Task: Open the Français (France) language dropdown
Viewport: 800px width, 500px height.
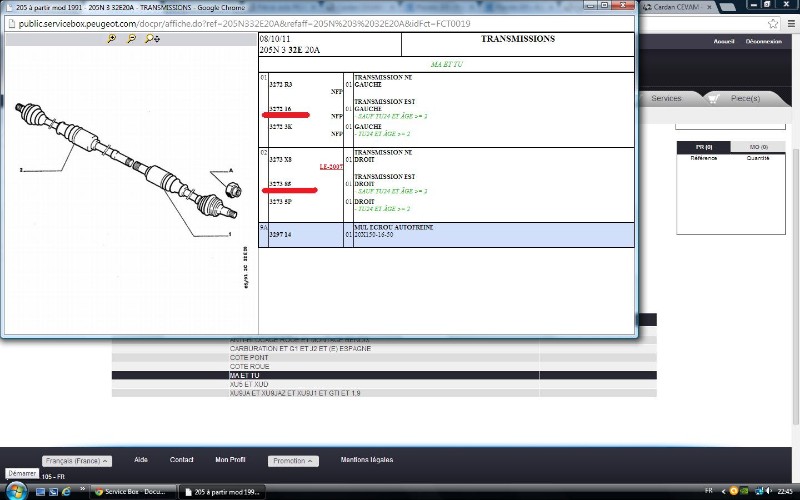Action: pos(77,461)
